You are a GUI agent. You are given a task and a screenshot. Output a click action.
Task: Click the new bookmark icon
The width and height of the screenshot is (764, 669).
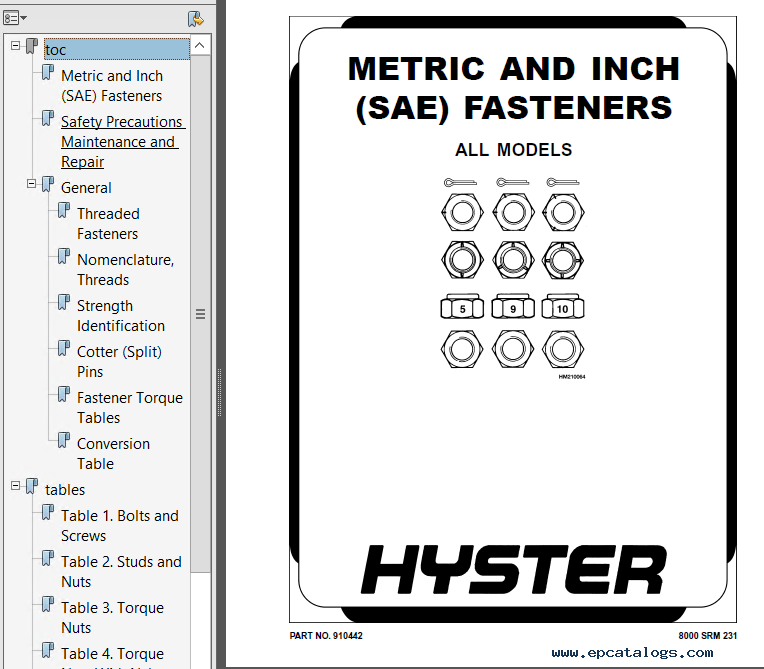(x=196, y=19)
